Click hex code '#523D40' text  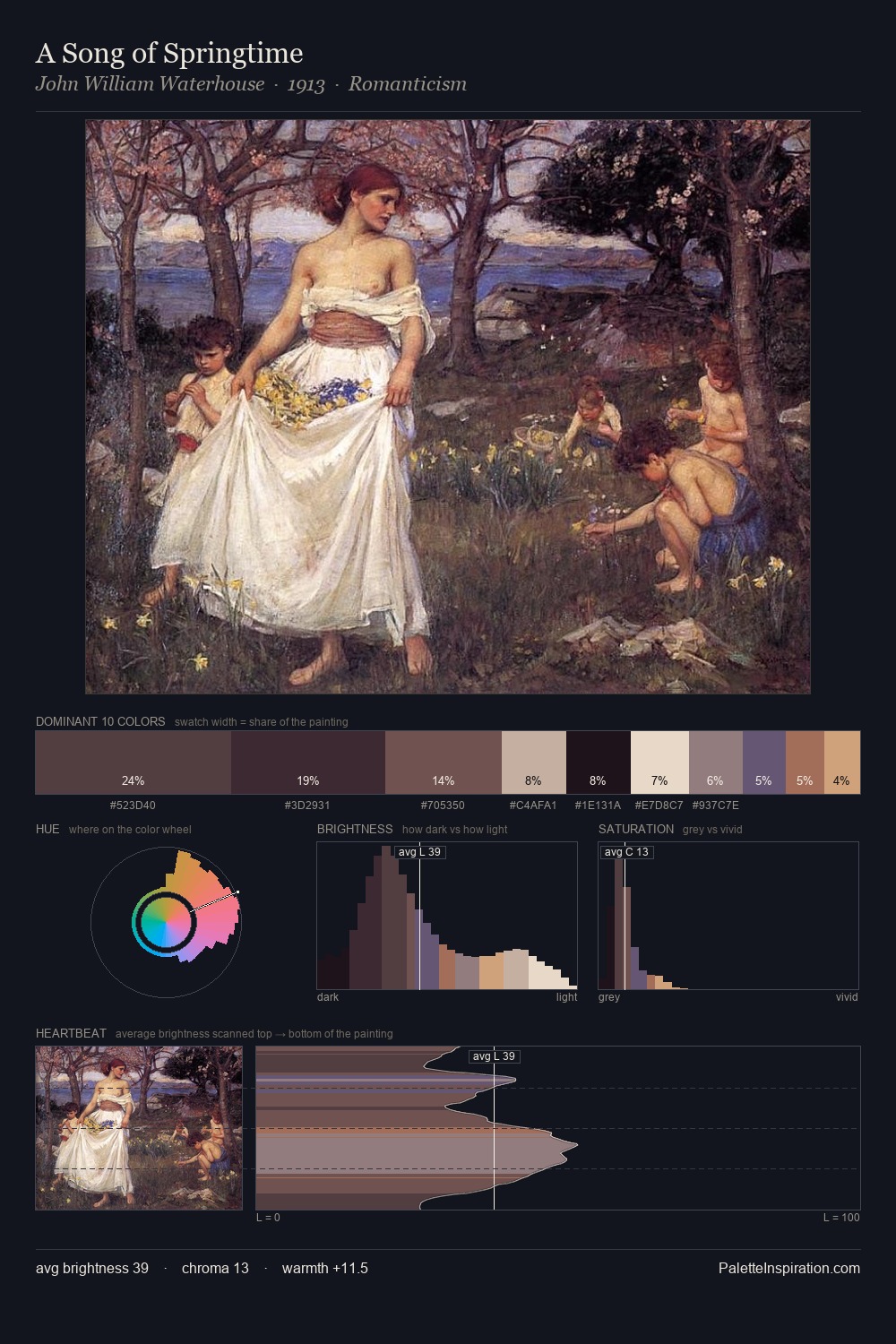(x=133, y=806)
